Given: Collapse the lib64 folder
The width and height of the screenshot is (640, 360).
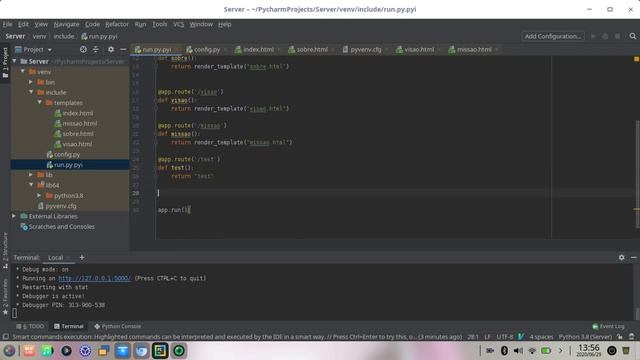Looking at the screenshot, I should 31,185.
